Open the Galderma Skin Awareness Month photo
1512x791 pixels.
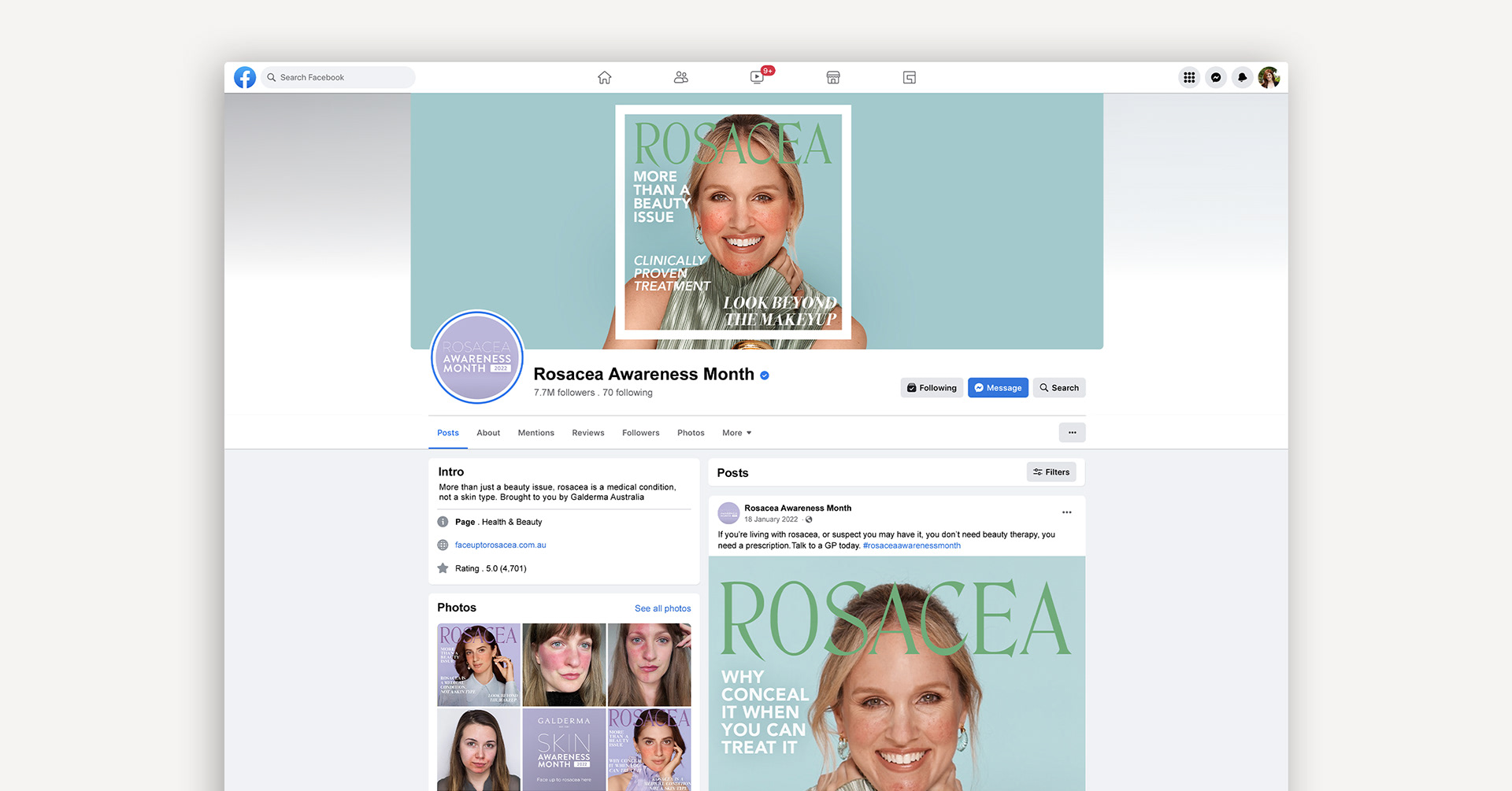tap(564, 749)
